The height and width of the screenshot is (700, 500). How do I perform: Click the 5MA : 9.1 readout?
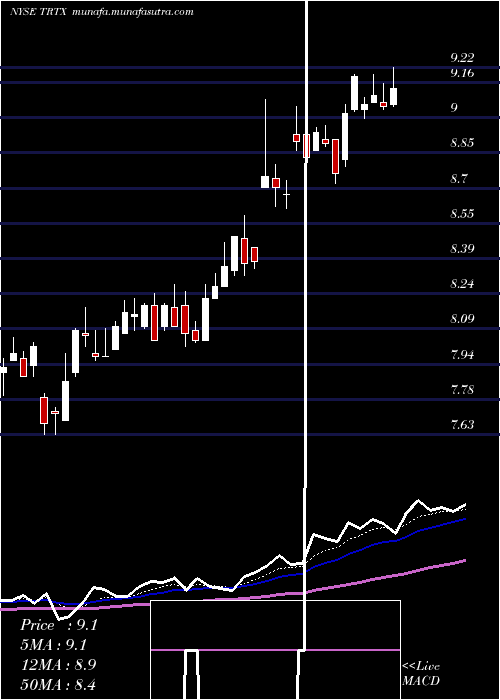click(54, 645)
